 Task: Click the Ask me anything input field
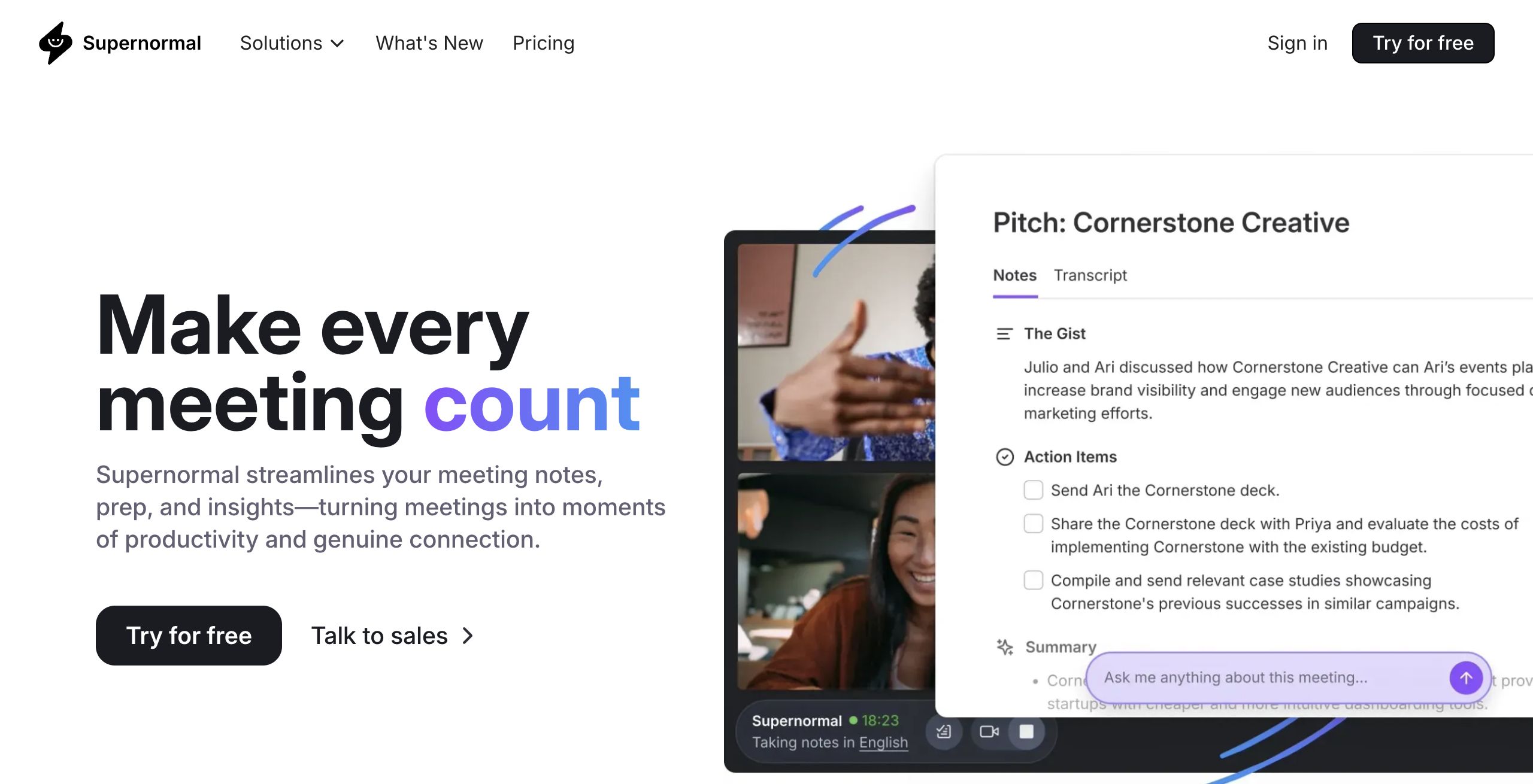point(1270,677)
